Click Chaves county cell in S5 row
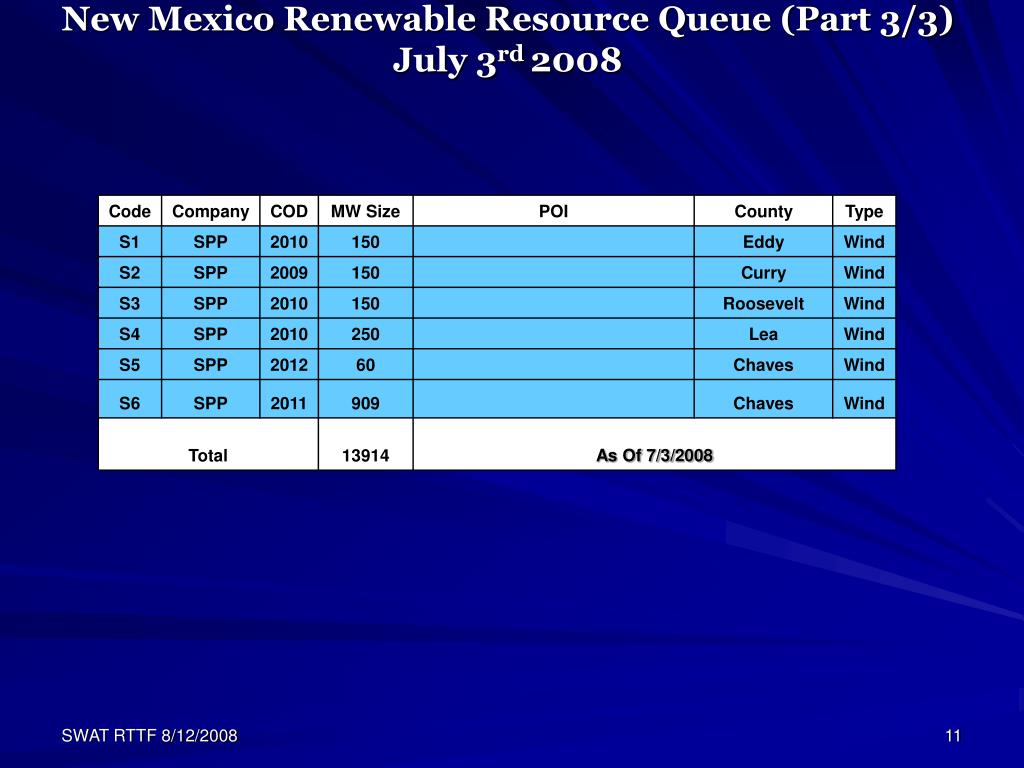The height and width of the screenshot is (768, 1024). tap(763, 364)
